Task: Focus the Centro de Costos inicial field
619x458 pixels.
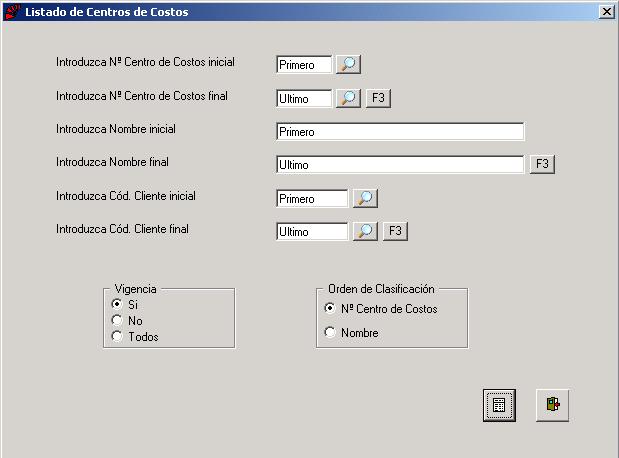Action: (304, 65)
